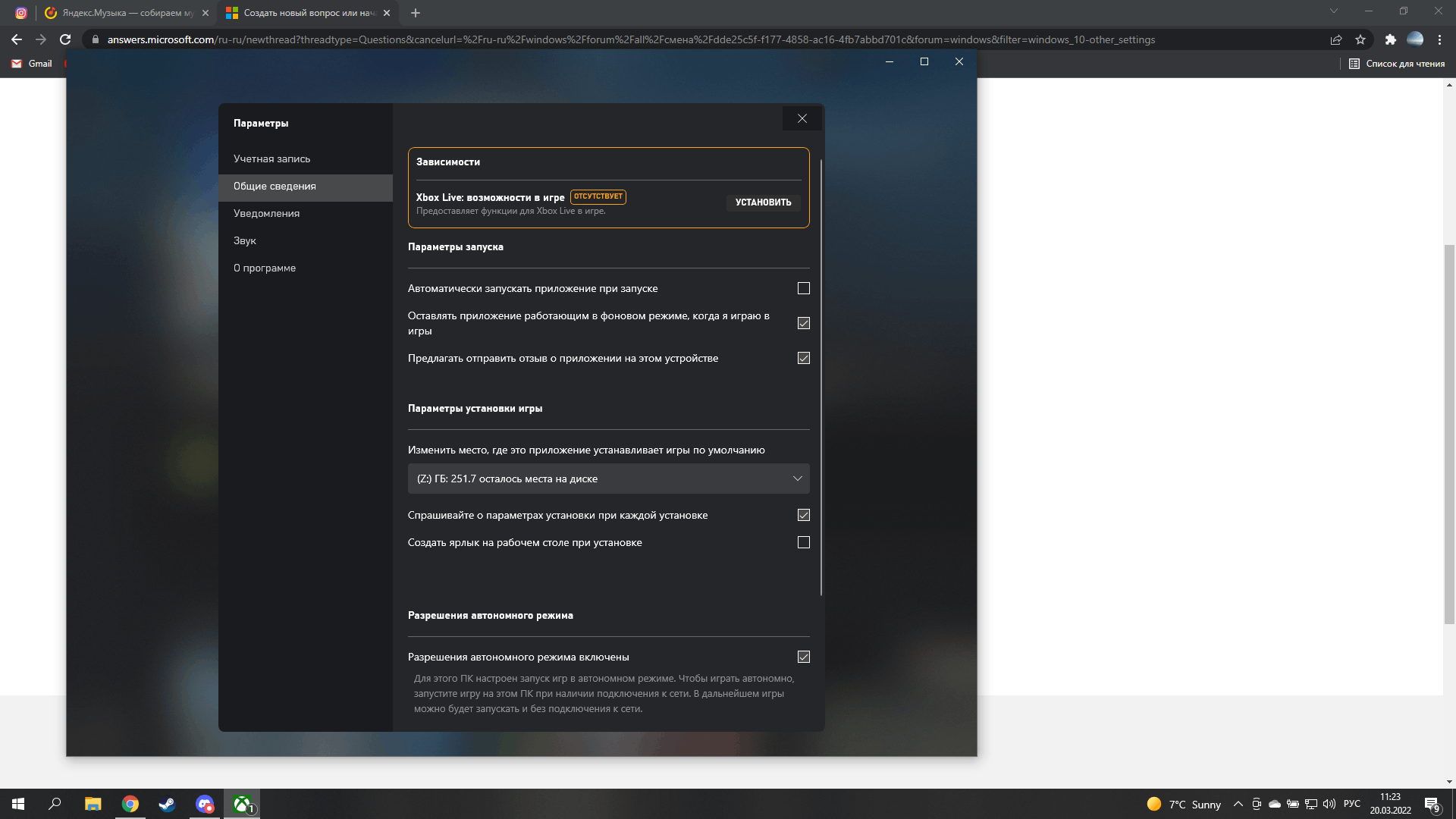Viewport: 1456px width, 819px height.
Task: Bookmark this page with star icon
Action: pyautogui.click(x=1360, y=39)
